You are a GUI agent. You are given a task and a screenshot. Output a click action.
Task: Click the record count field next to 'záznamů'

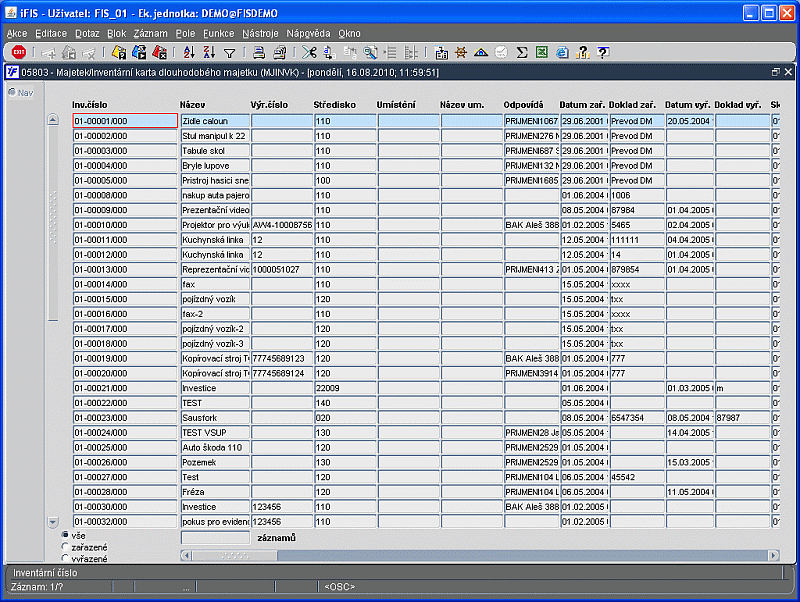click(215, 537)
